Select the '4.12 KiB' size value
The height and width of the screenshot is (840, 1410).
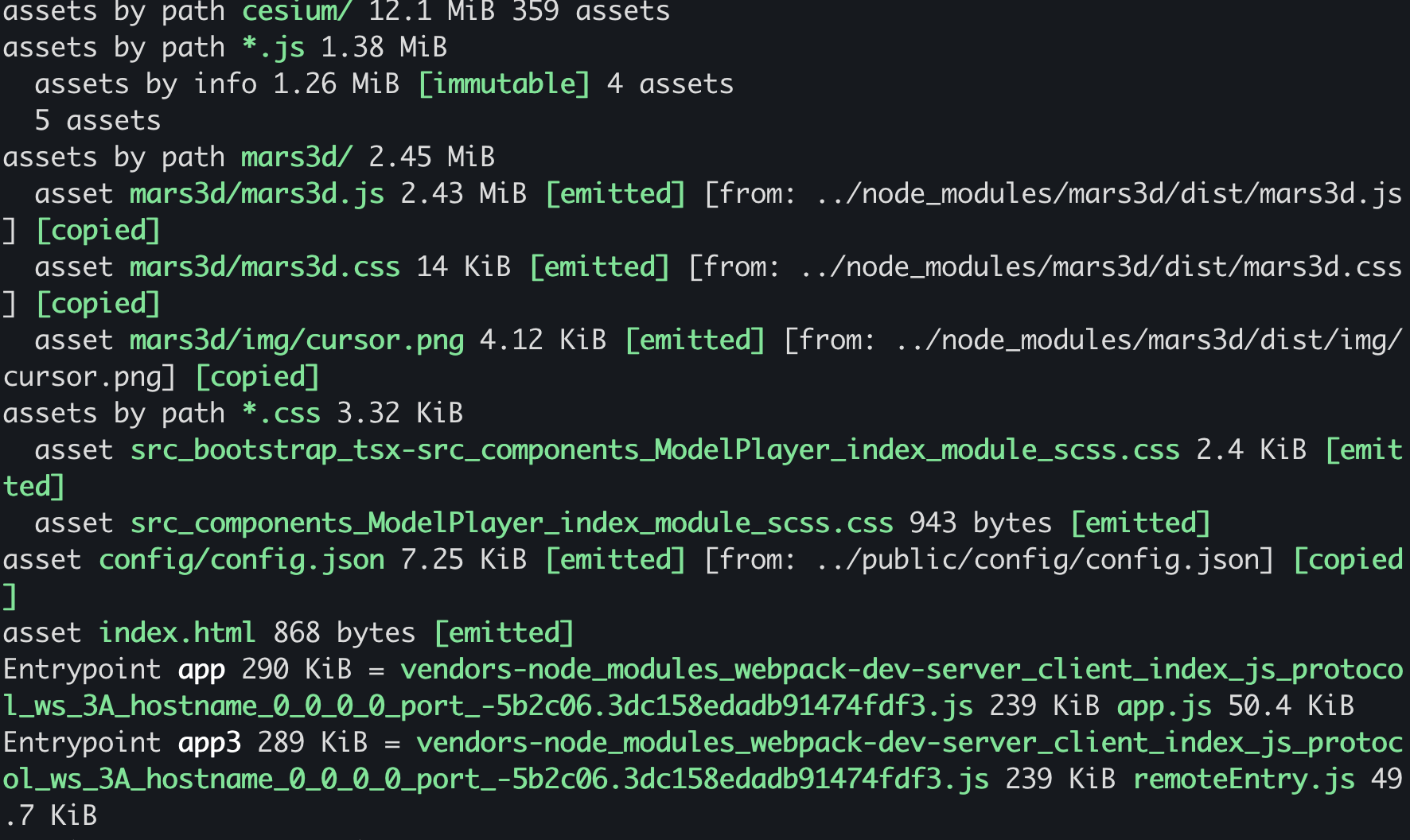[x=543, y=340]
